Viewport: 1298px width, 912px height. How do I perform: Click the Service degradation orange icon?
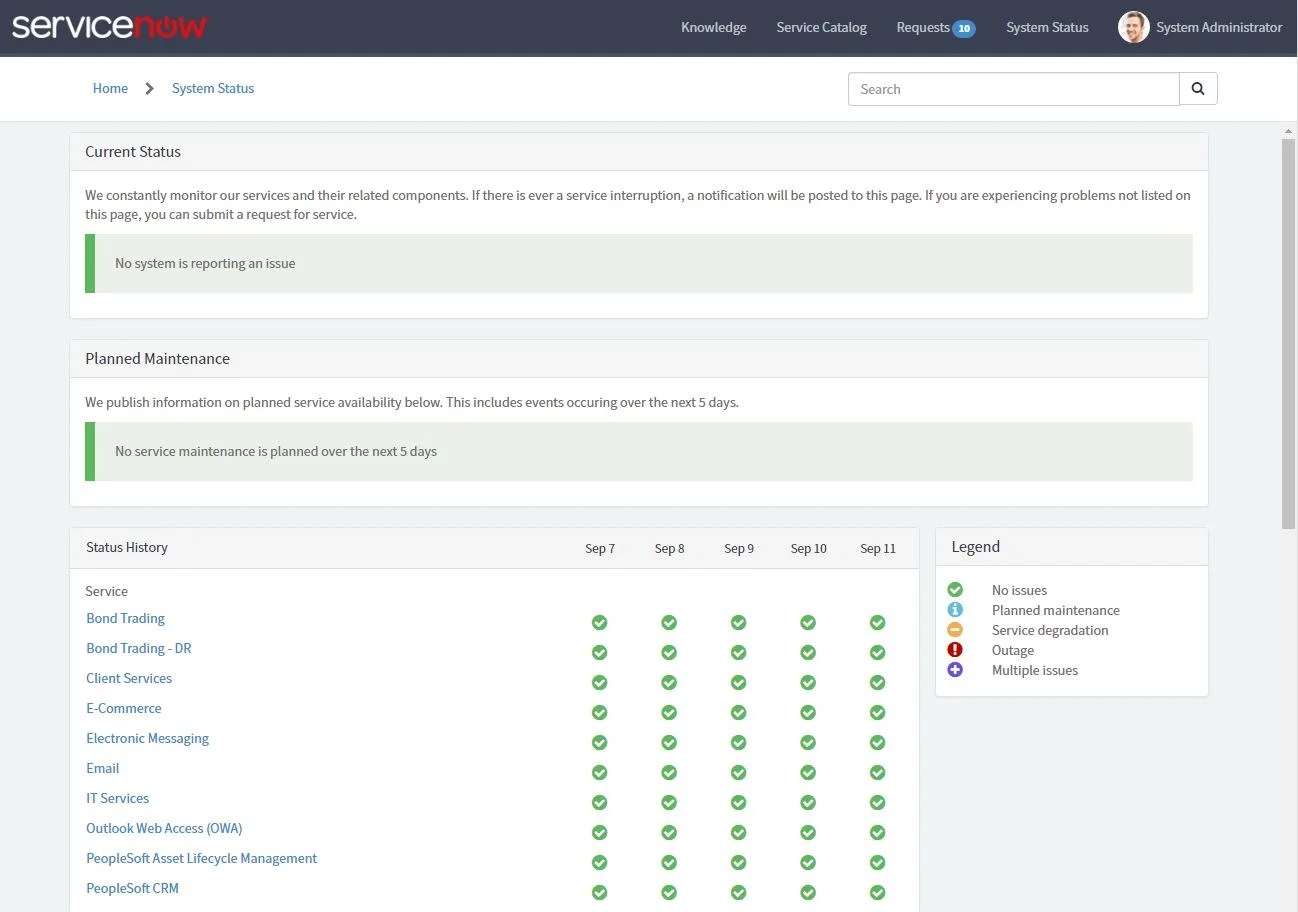(955, 630)
